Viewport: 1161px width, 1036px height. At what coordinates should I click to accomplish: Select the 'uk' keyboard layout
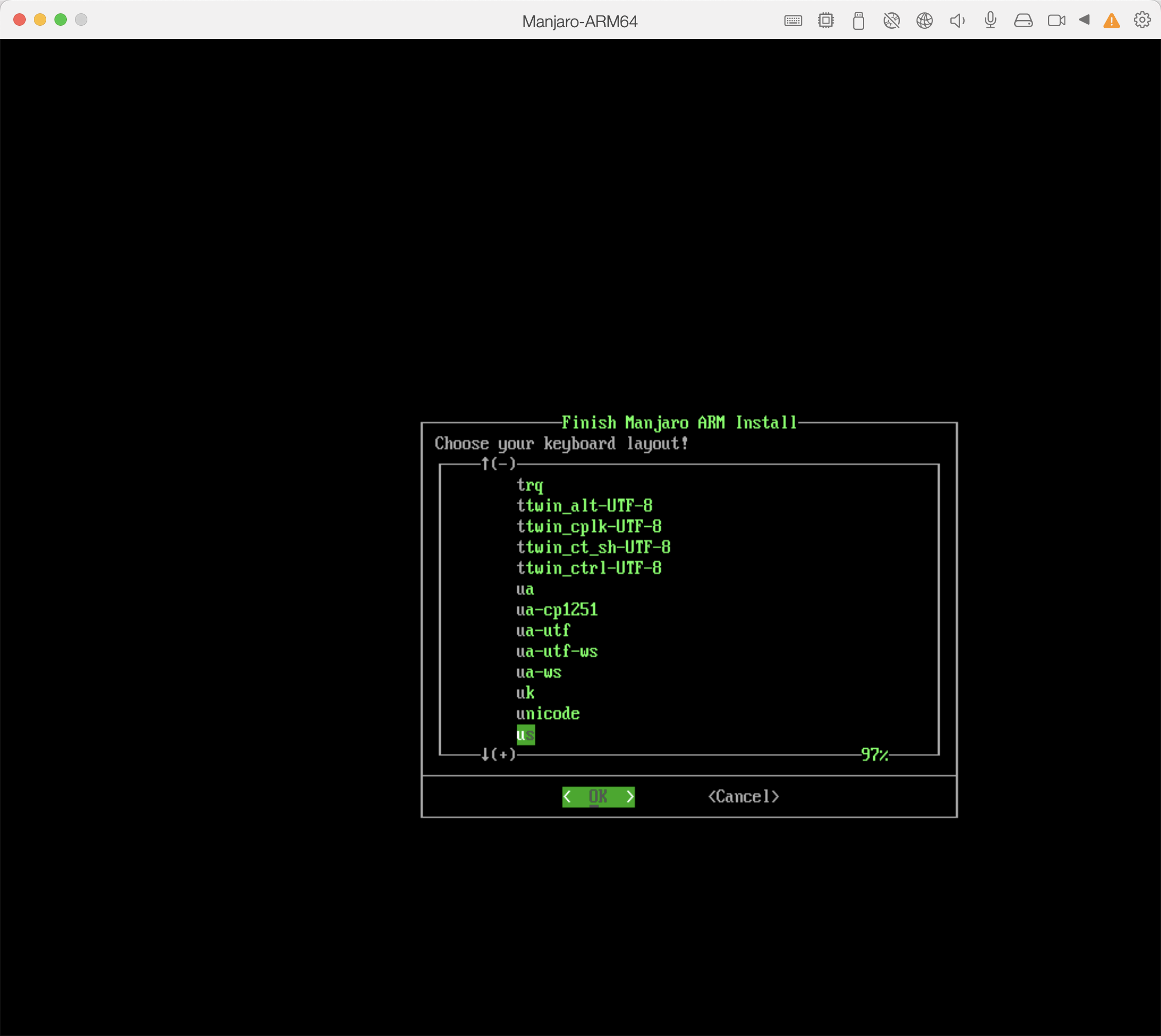[x=526, y=693]
